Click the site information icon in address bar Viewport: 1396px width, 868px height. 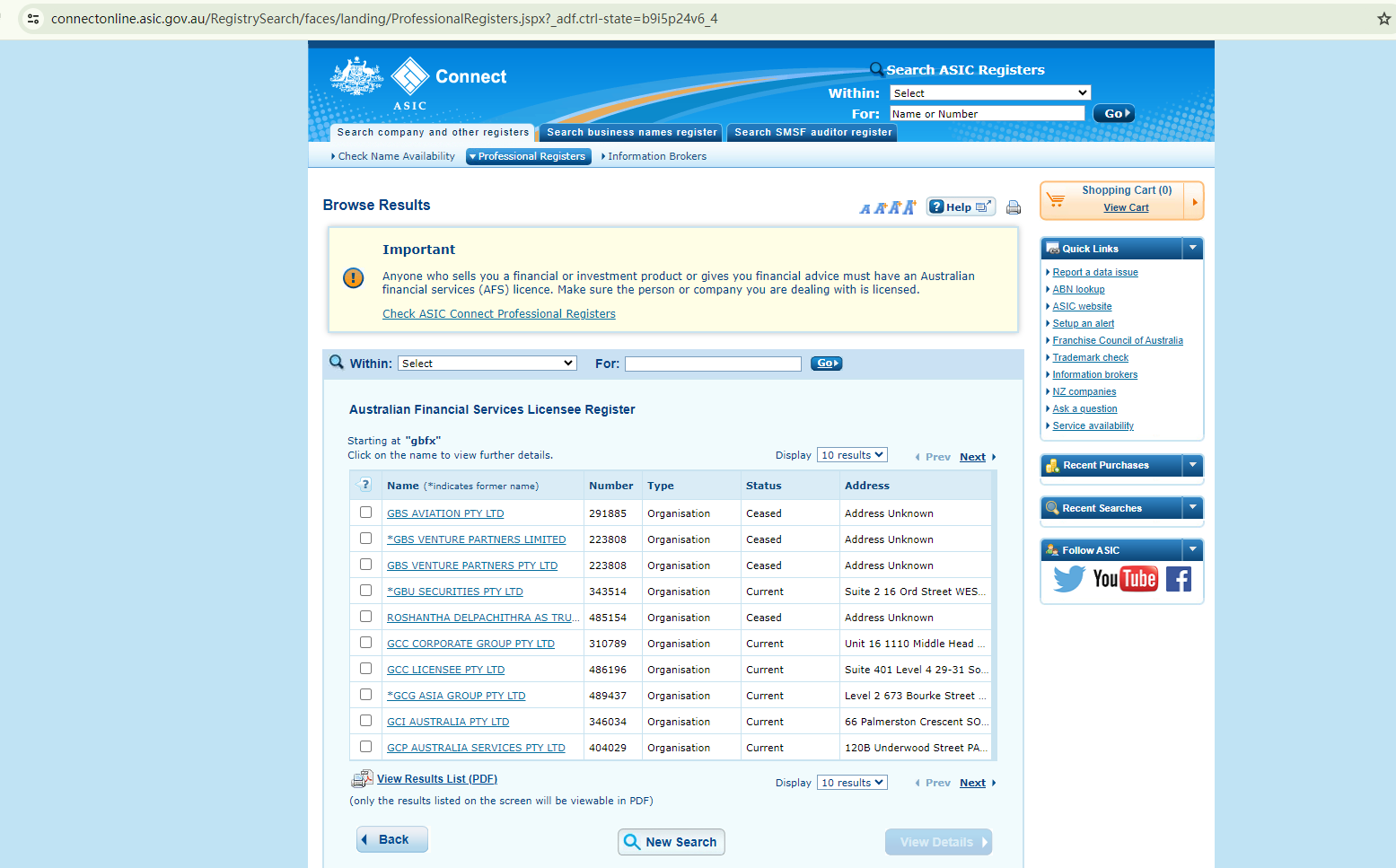33,19
